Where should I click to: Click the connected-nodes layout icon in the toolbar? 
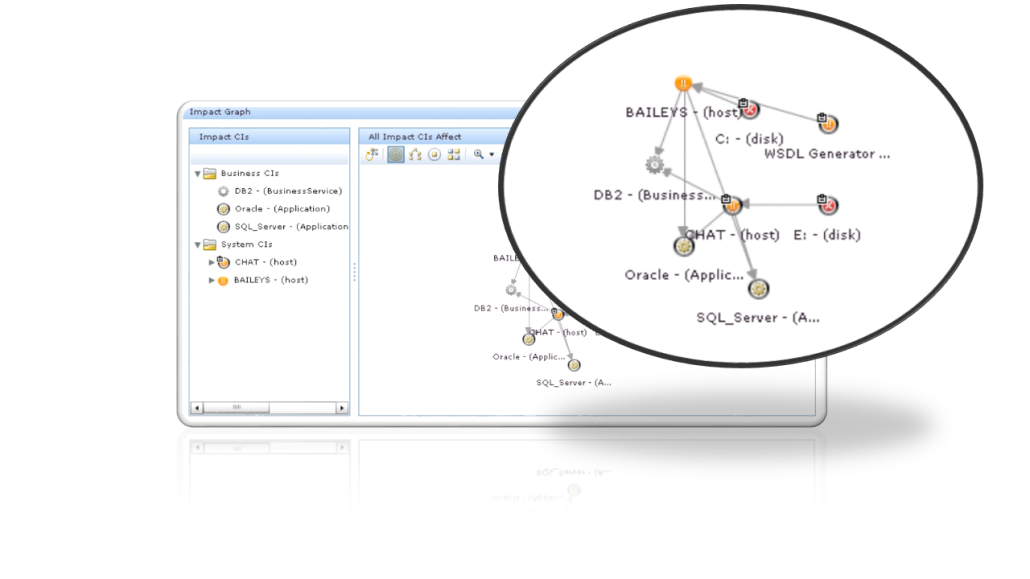tap(415, 154)
